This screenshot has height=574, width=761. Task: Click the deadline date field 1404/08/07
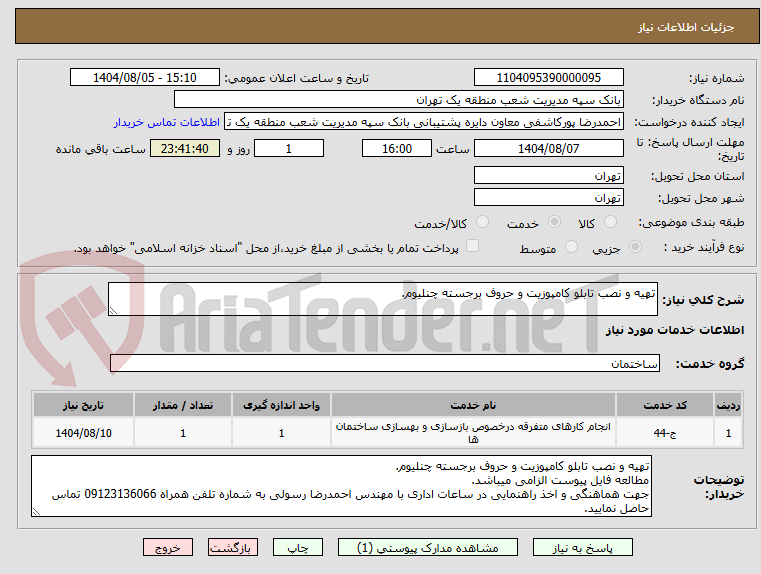pos(548,148)
